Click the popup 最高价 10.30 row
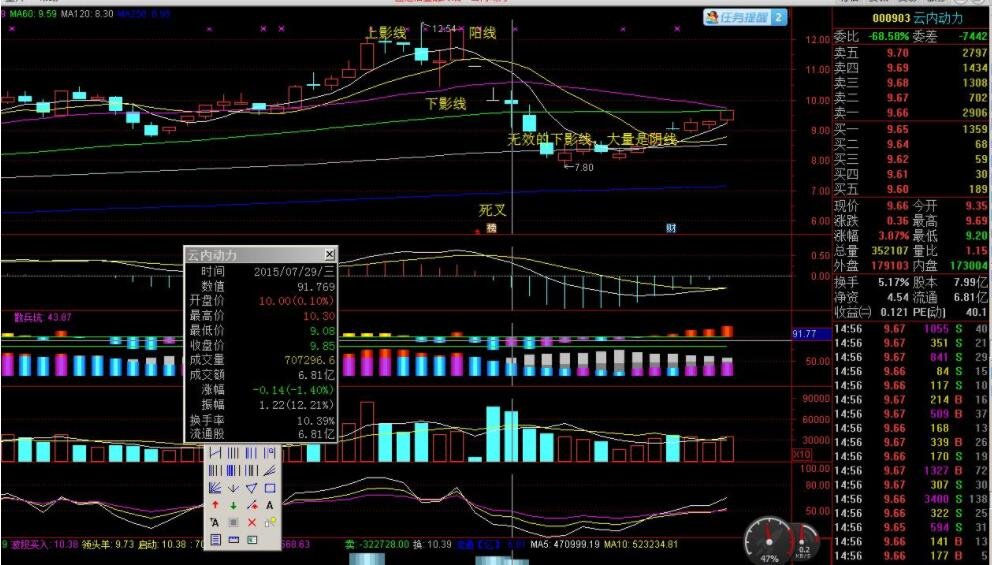This screenshot has width=992, height=565. (x=261, y=316)
